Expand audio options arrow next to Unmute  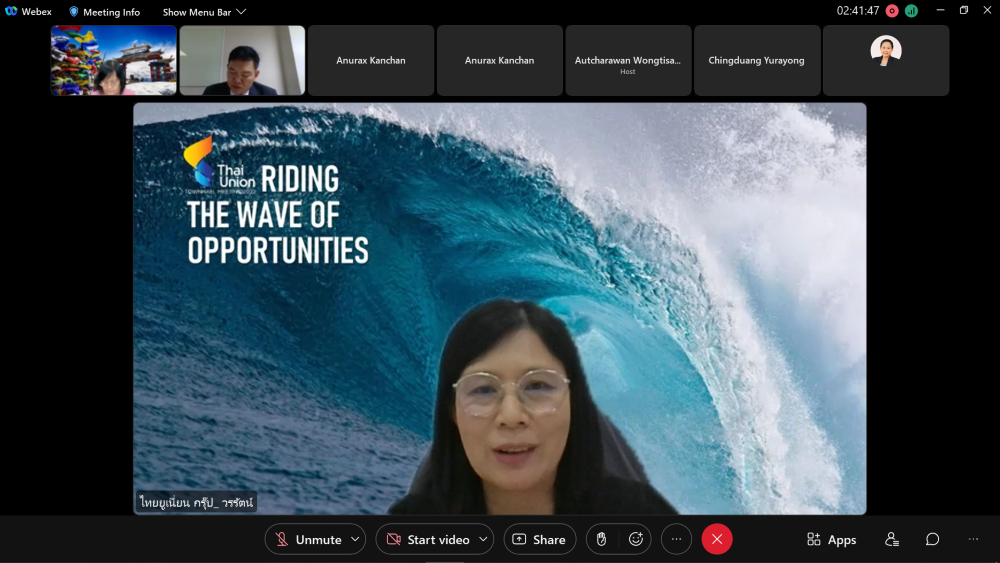(x=354, y=539)
